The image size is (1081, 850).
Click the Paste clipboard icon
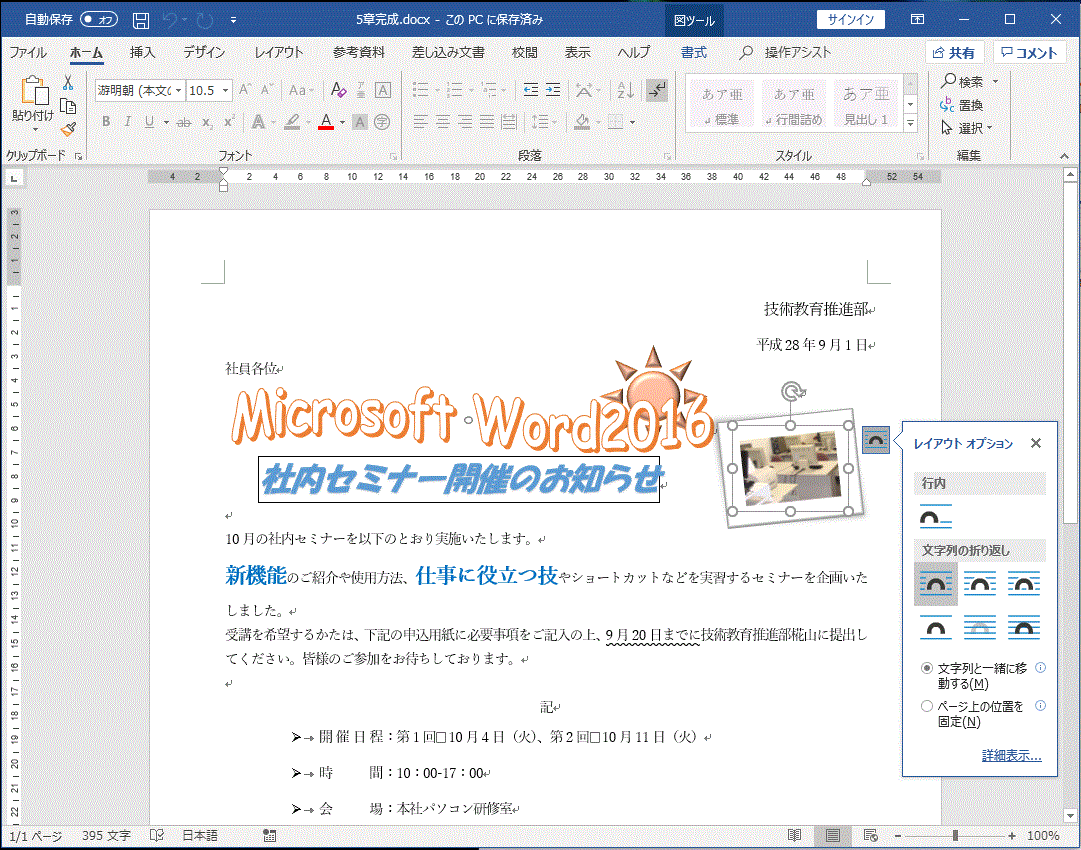pos(33,92)
